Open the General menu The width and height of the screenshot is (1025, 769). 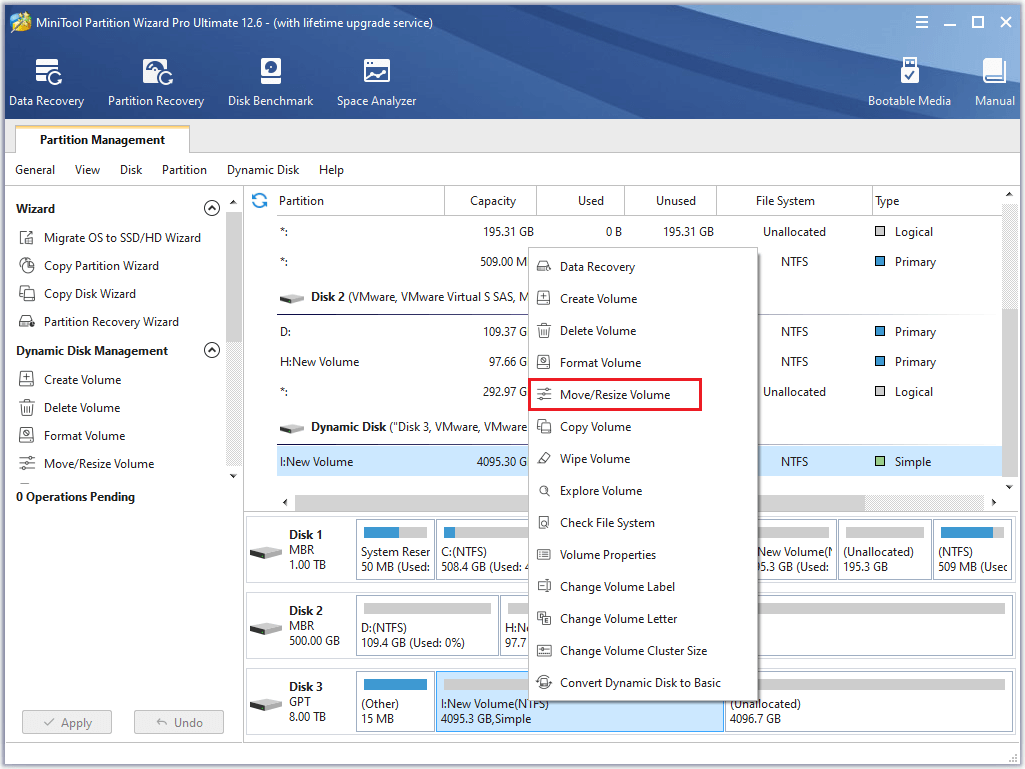[35, 170]
